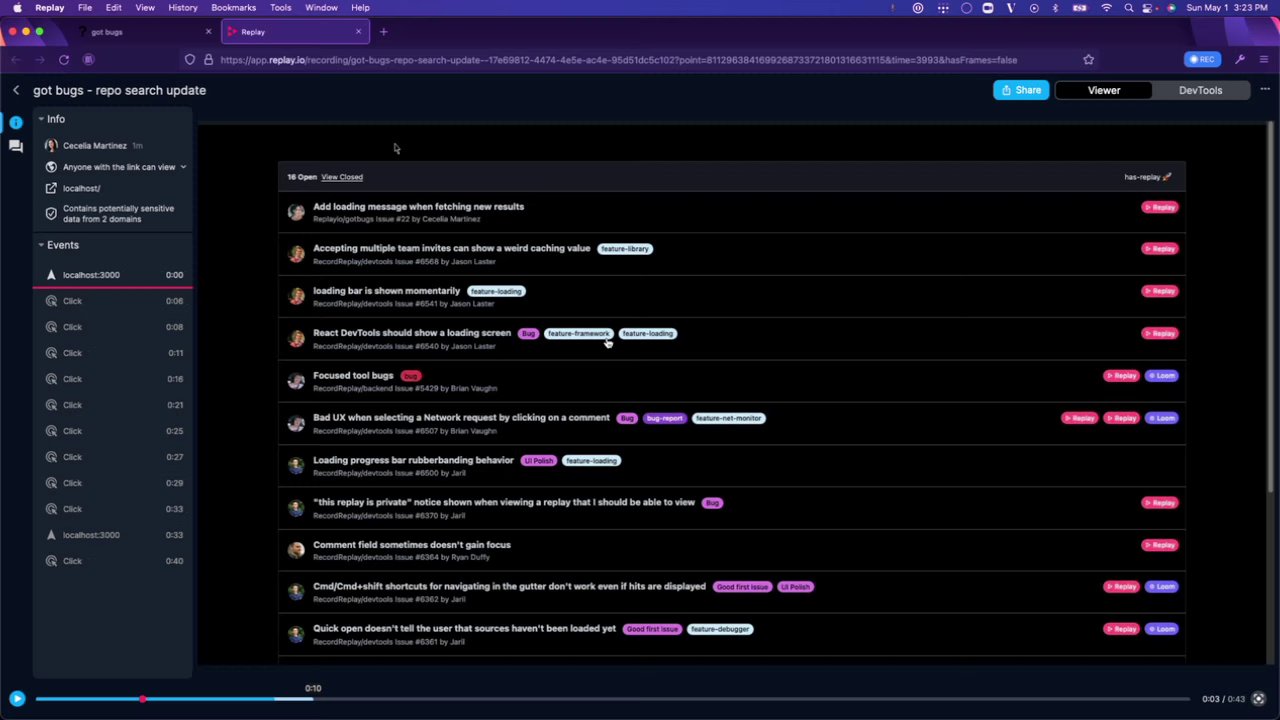
Task: Click the red marker on playback timeline
Action: pyautogui.click(x=143, y=699)
